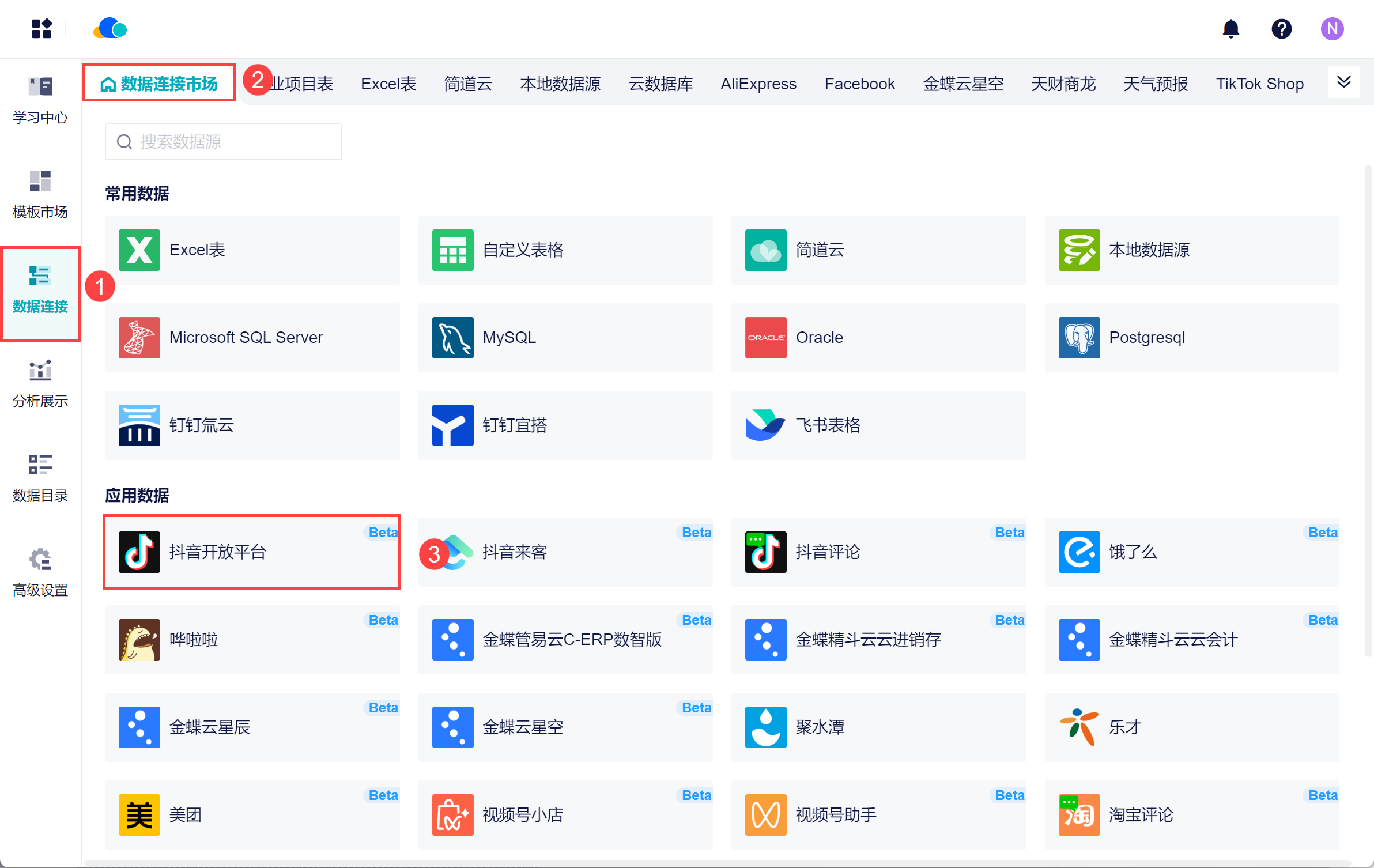This screenshot has width=1374, height=868.
Task: Open the app grid launcher icon
Action: tap(41, 29)
